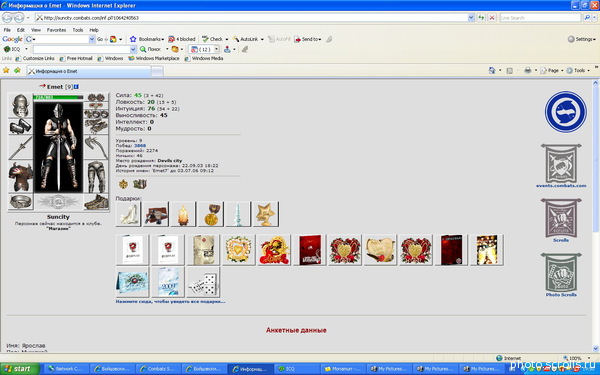Click the Stop loading X button
The width and height of the screenshot is (600, 375).
[492, 18]
